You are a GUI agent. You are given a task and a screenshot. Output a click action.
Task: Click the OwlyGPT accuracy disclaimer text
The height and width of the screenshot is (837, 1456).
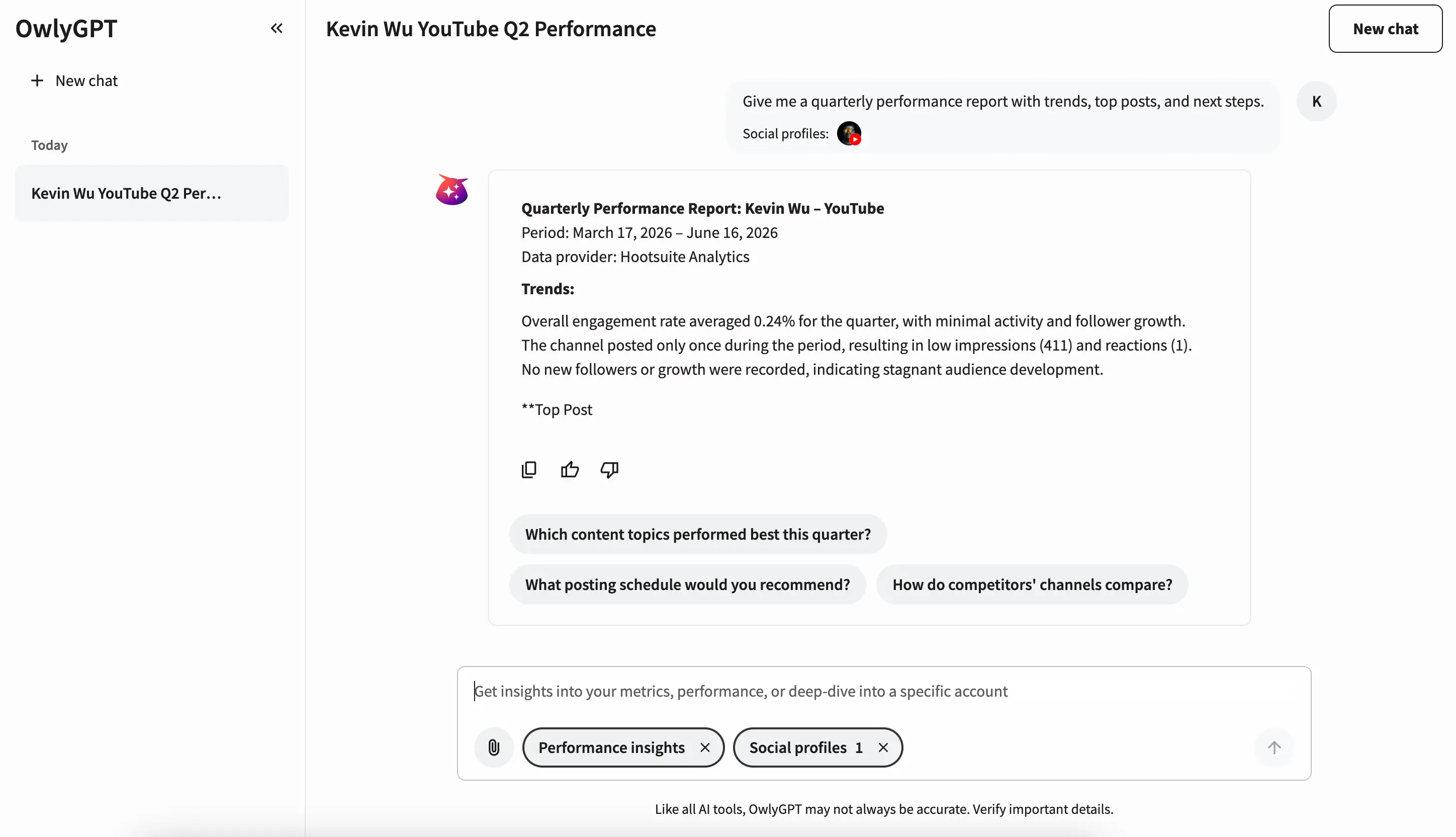coord(884,809)
